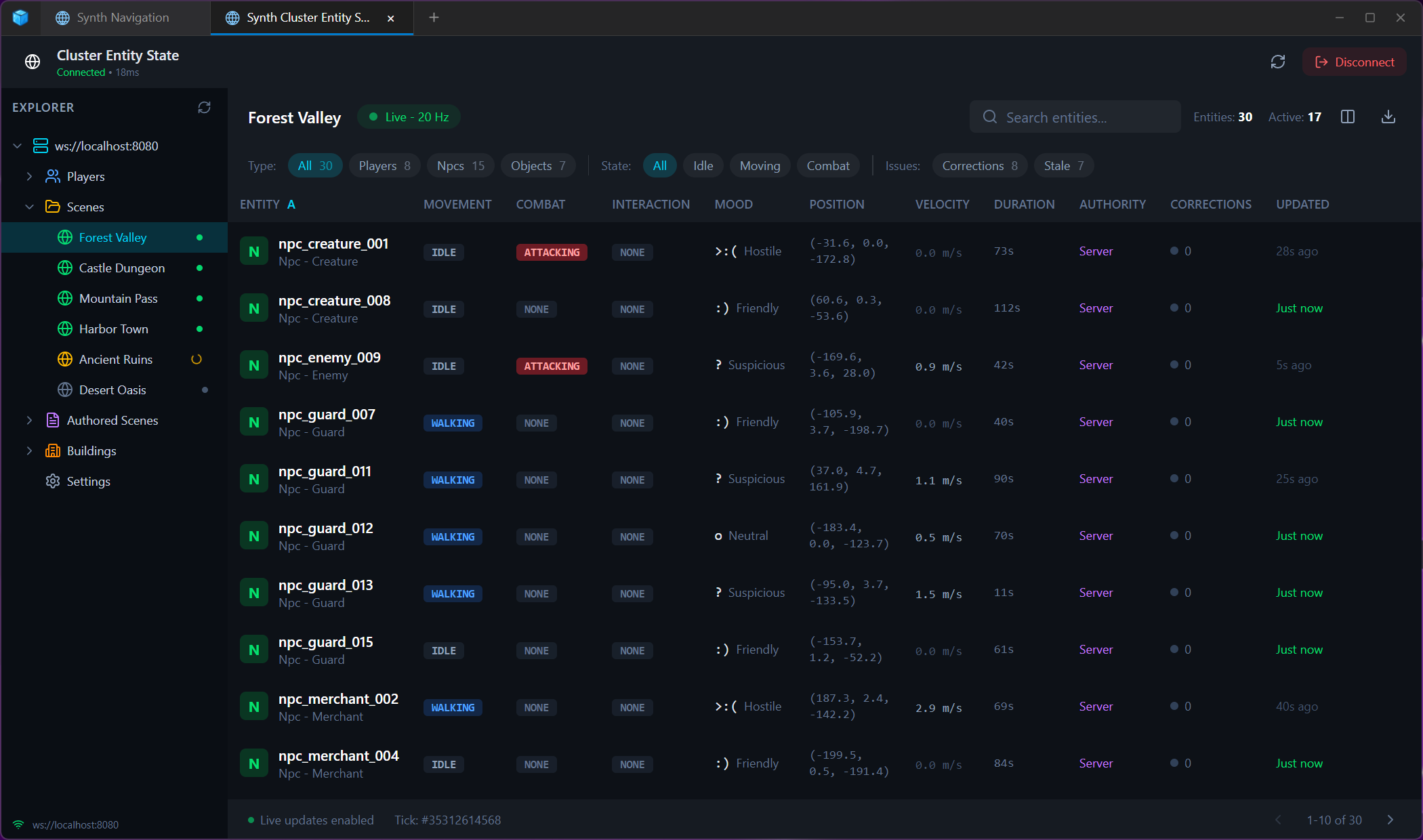
Task: Expand the Players tree node
Action: (x=29, y=176)
